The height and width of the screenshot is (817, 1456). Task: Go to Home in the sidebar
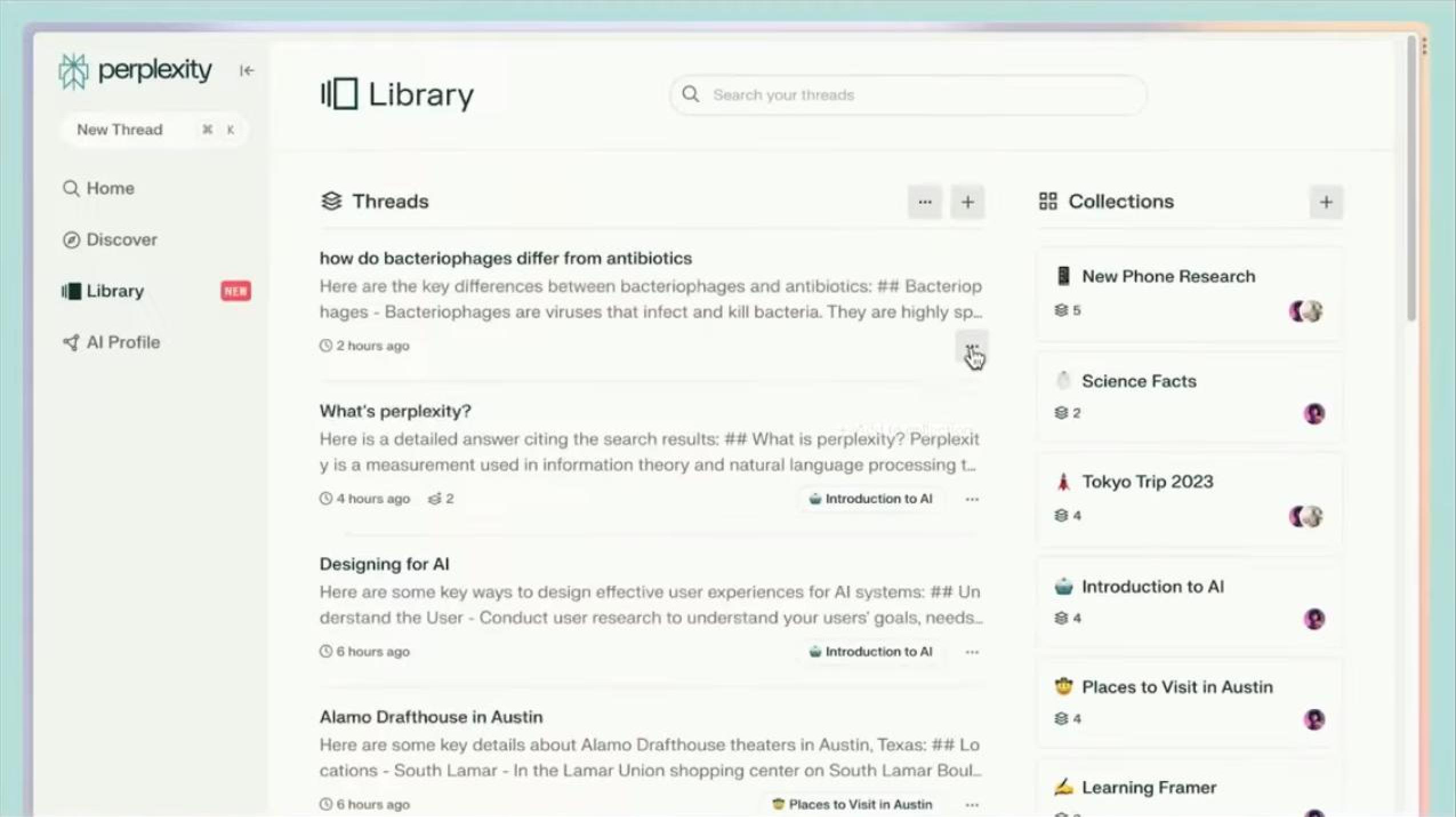coord(98,189)
